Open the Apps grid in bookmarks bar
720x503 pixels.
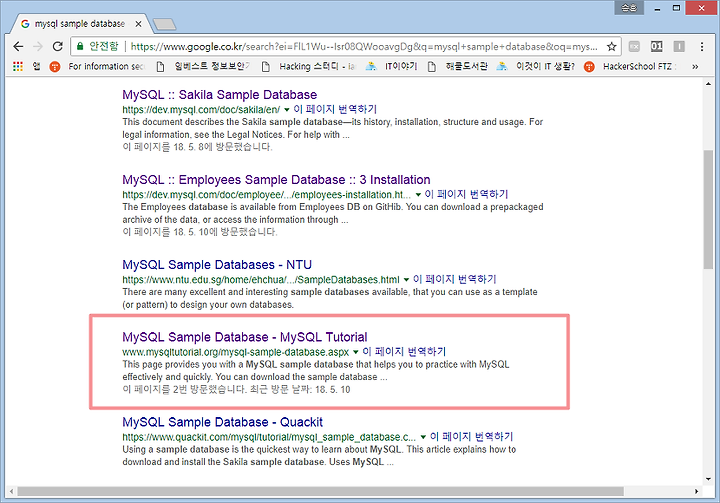(x=17, y=67)
